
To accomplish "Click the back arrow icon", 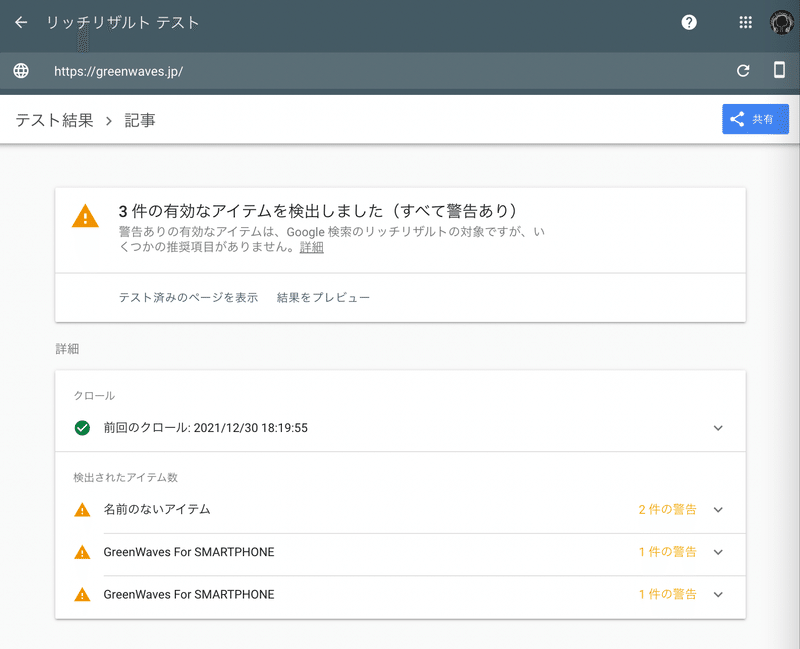I will tap(21, 22).
